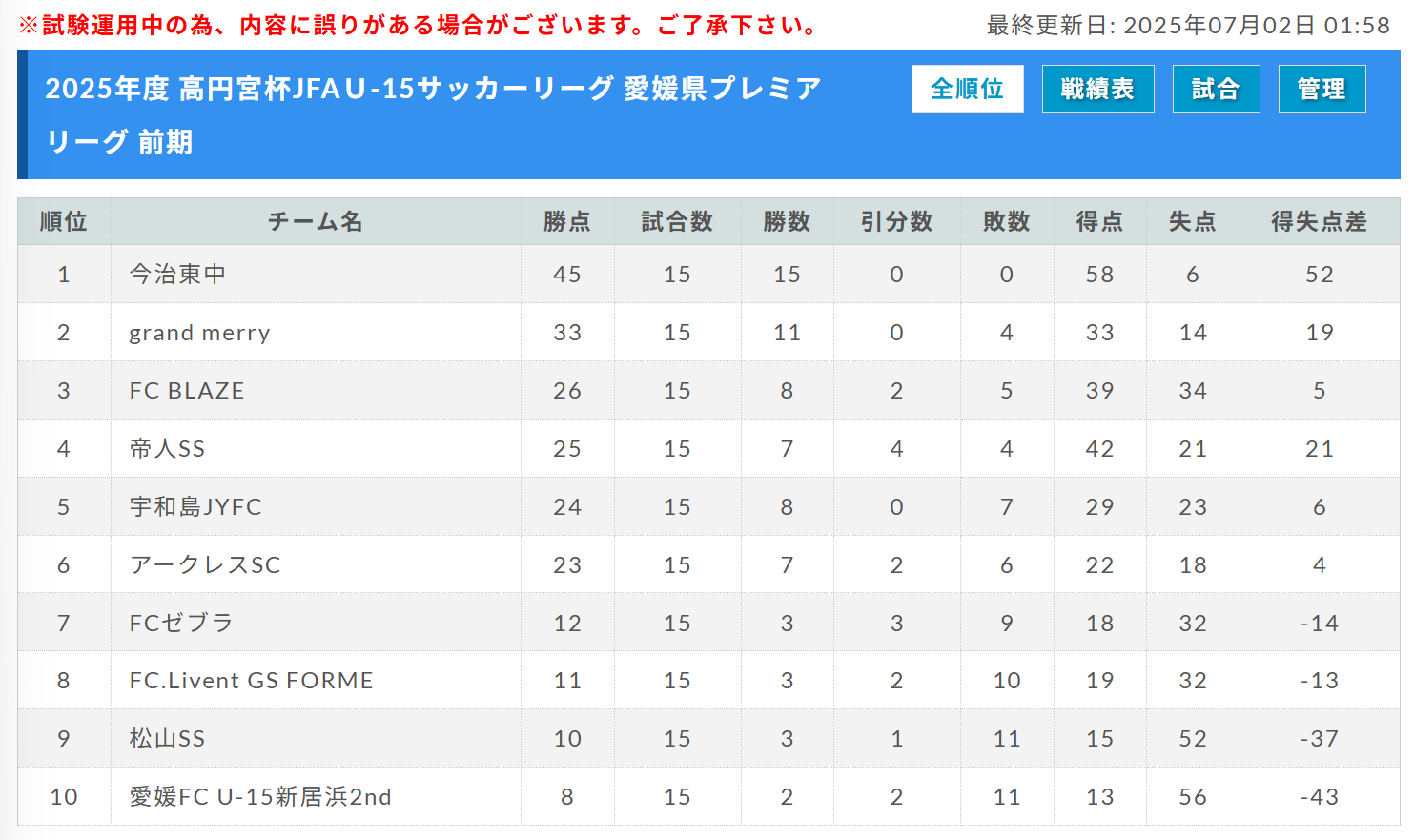Click the 管理 button
This screenshot has width=1414, height=840.
pyautogui.click(x=1322, y=89)
